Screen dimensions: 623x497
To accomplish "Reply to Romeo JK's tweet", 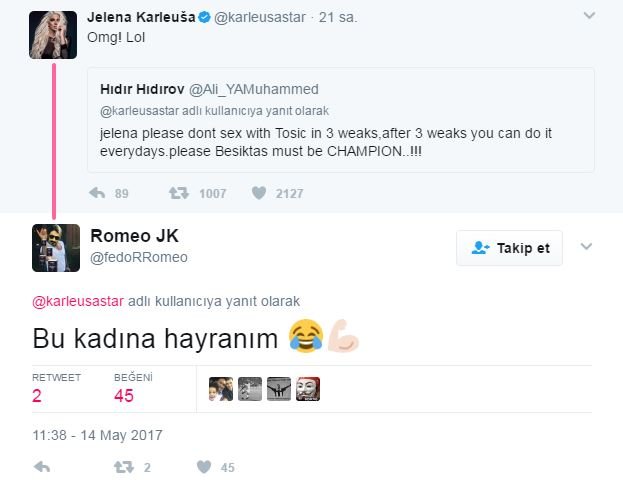I will pyautogui.click(x=42, y=467).
